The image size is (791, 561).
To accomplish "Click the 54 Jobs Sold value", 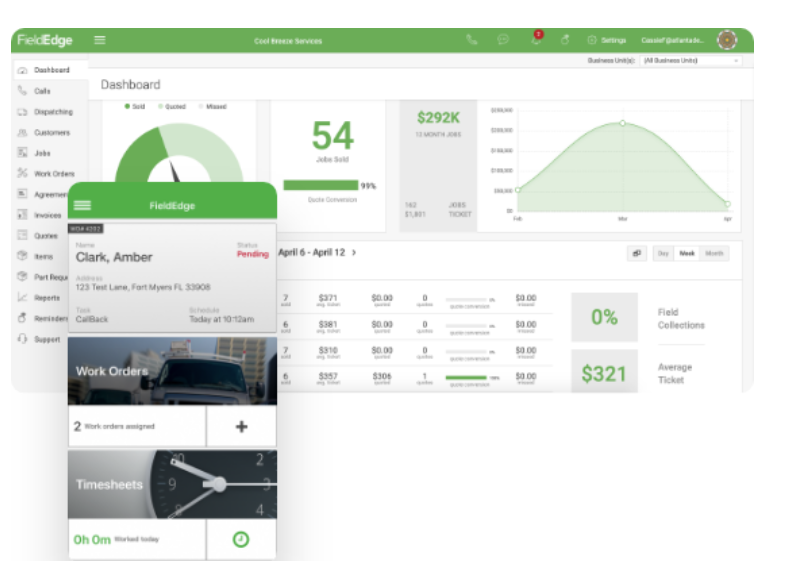I will (x=333, y=135).
